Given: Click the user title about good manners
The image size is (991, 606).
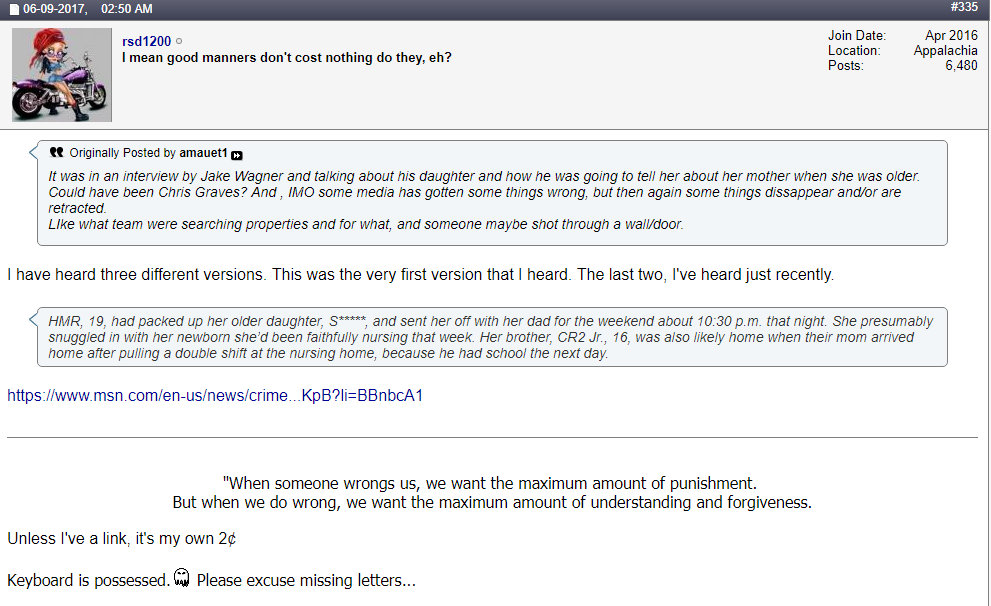Looking at the screenshot, I should tap(286, 58).
